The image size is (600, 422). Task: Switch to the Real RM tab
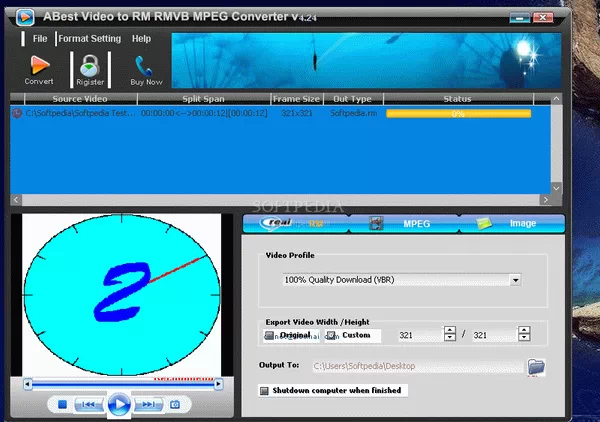[x=296, y=223]
